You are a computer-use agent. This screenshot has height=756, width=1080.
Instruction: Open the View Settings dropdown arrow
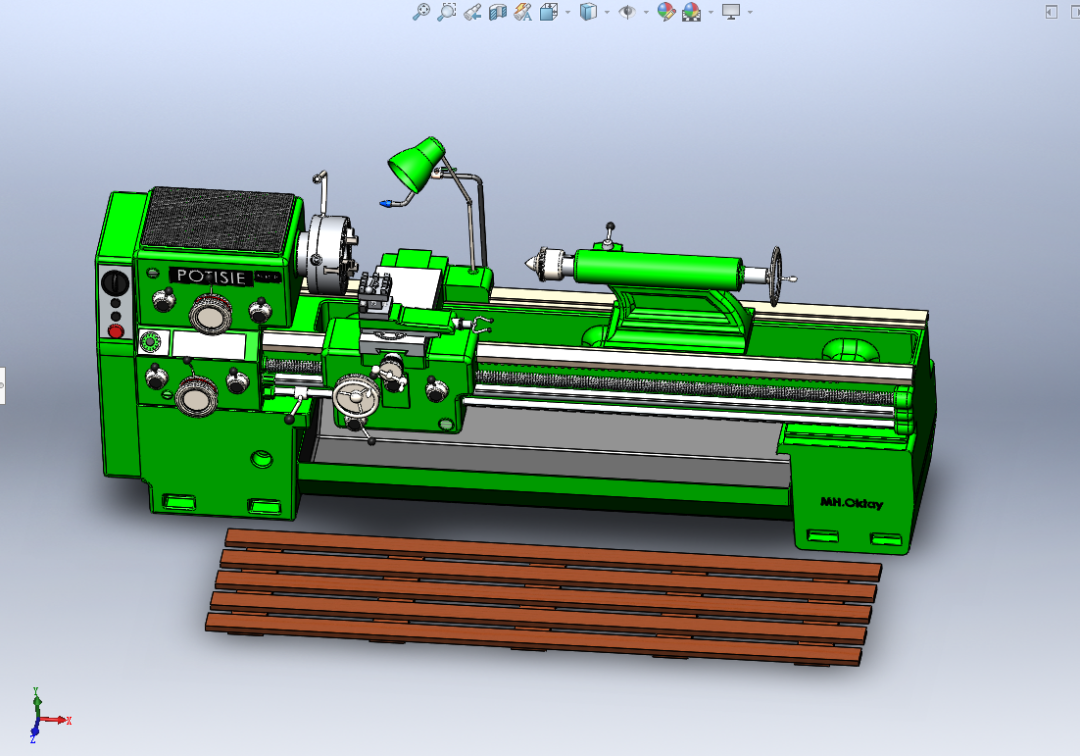click(750, 12)
